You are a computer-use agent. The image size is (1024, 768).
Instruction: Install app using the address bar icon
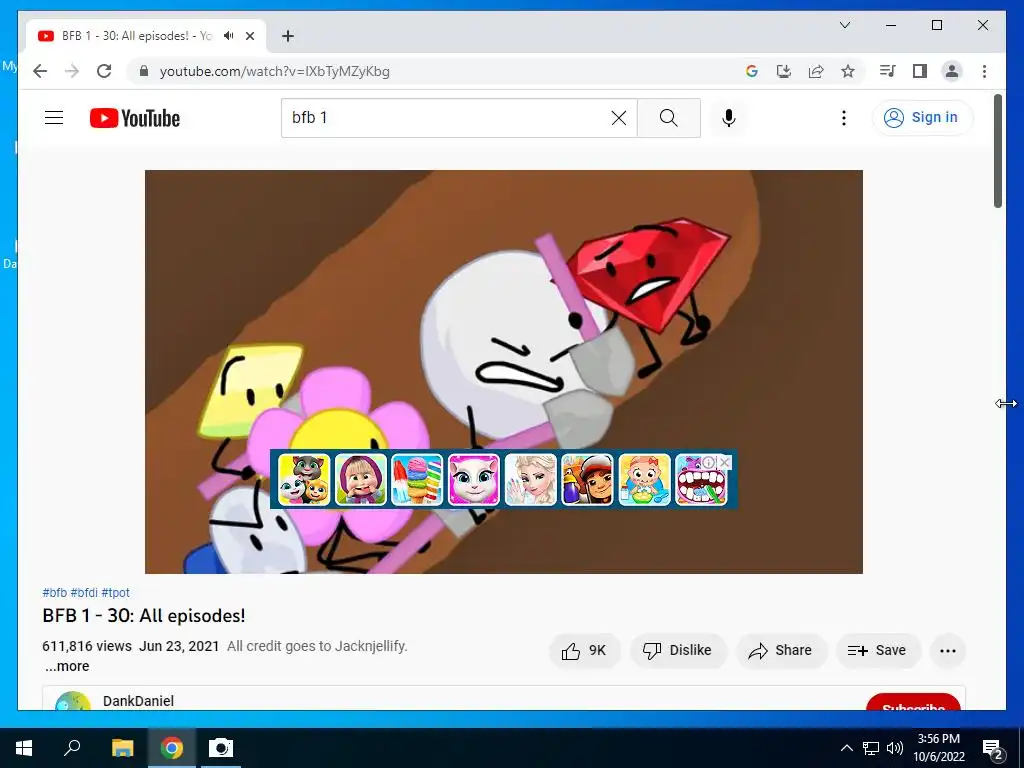784,71
